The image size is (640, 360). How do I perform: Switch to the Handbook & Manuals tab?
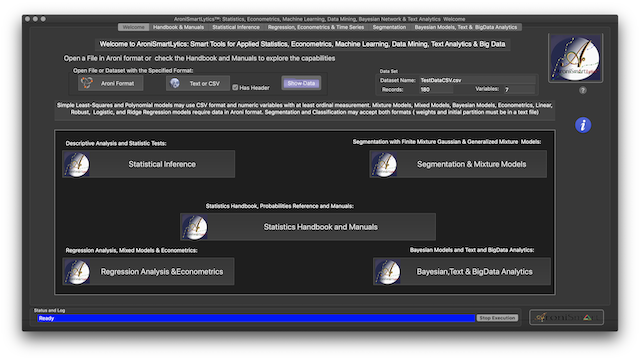point(178,27)
